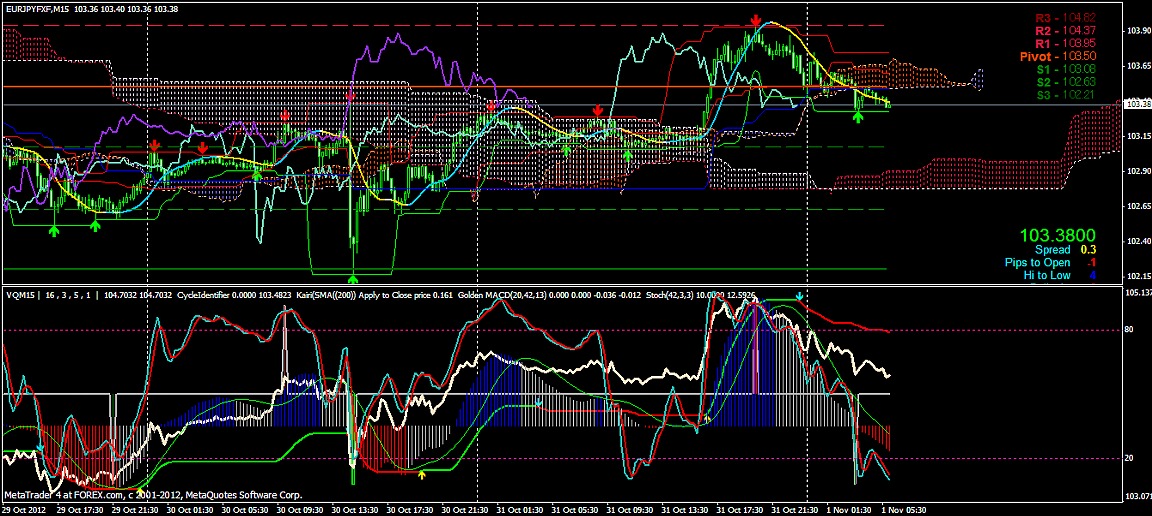Screen dimensions: 1152x516
Task: Click the red sell arrow at chart peak
Action: tap(755, 21)
